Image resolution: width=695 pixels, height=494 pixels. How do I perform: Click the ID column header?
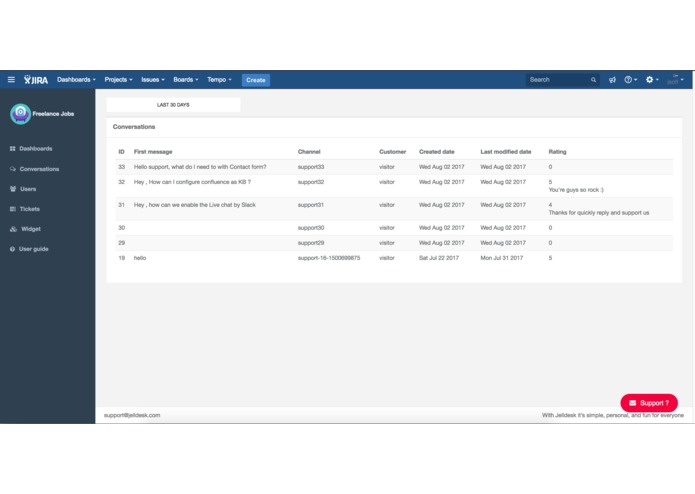121,152
